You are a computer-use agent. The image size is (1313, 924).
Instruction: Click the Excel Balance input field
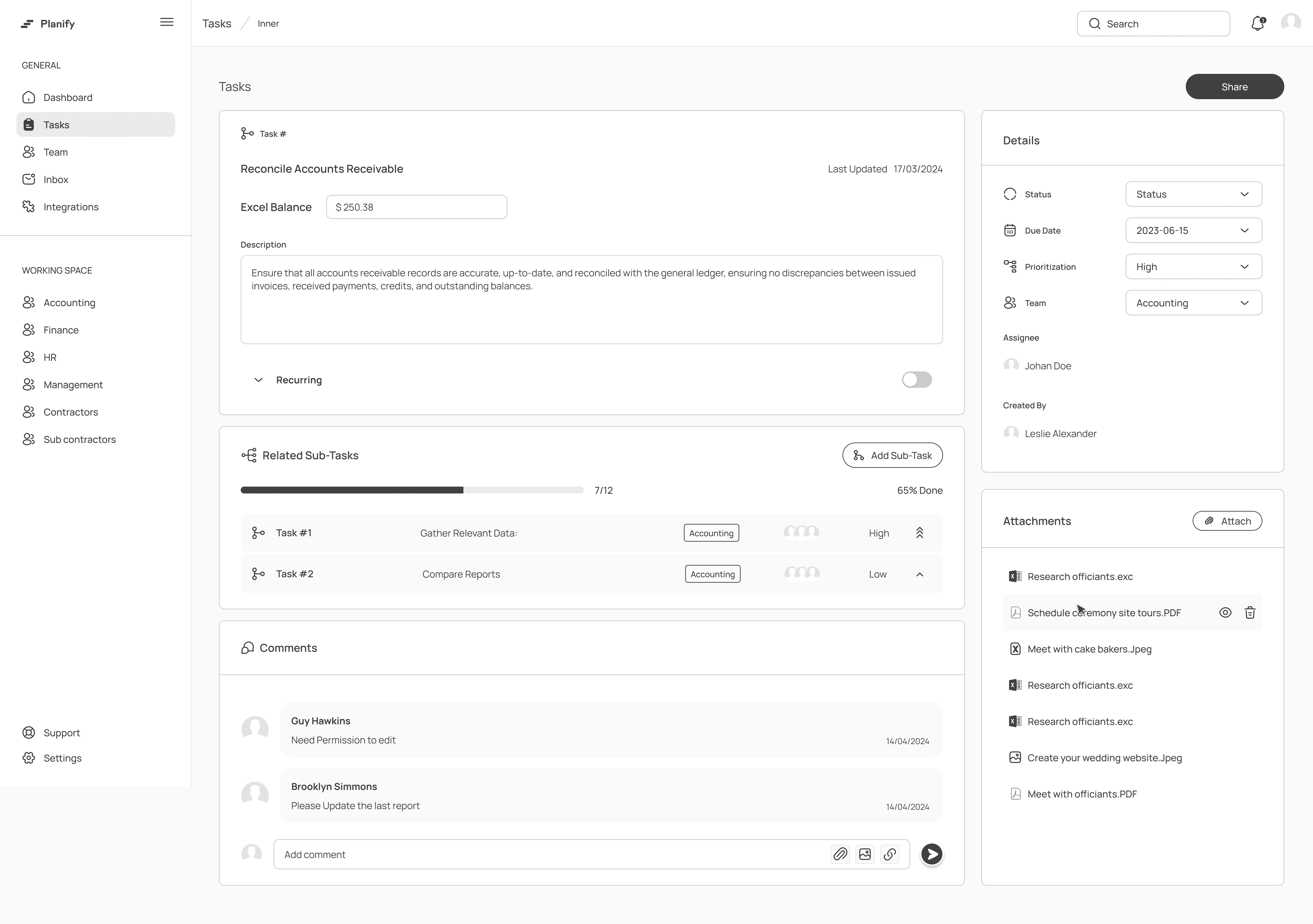(x=416, y=207)
